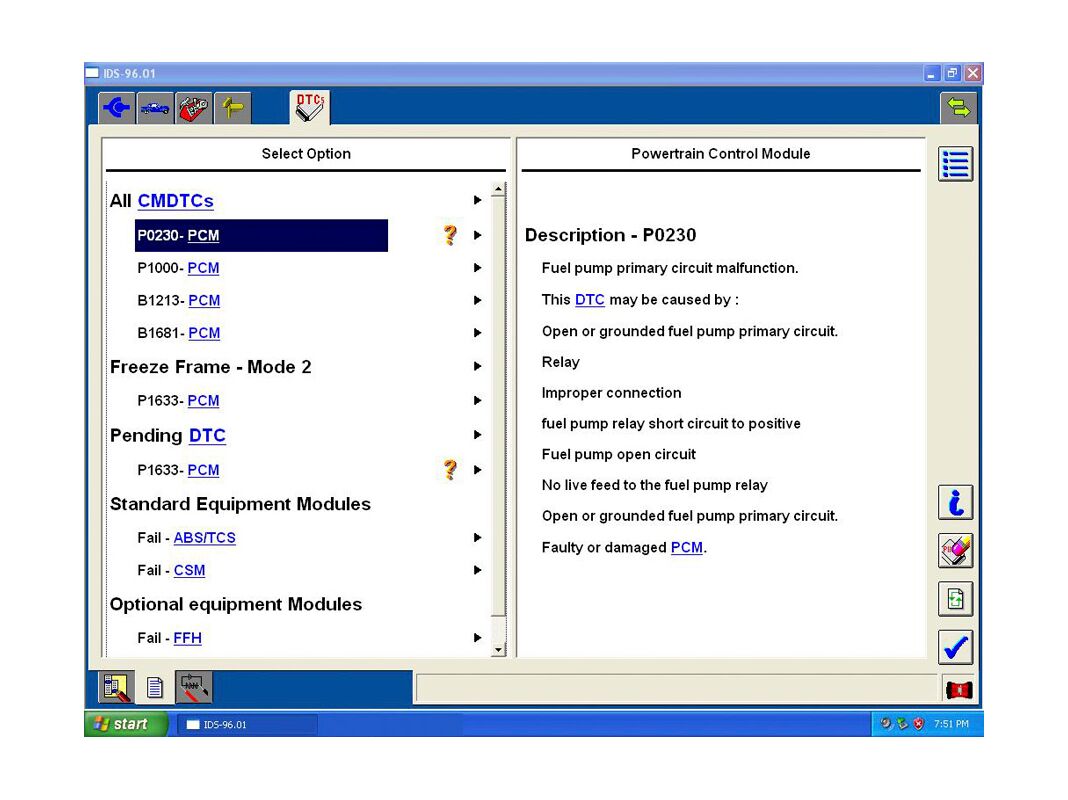Click the blue wrench icon on the first tab
This screenshot has height=800, width=1068.
tap(116, 107)
